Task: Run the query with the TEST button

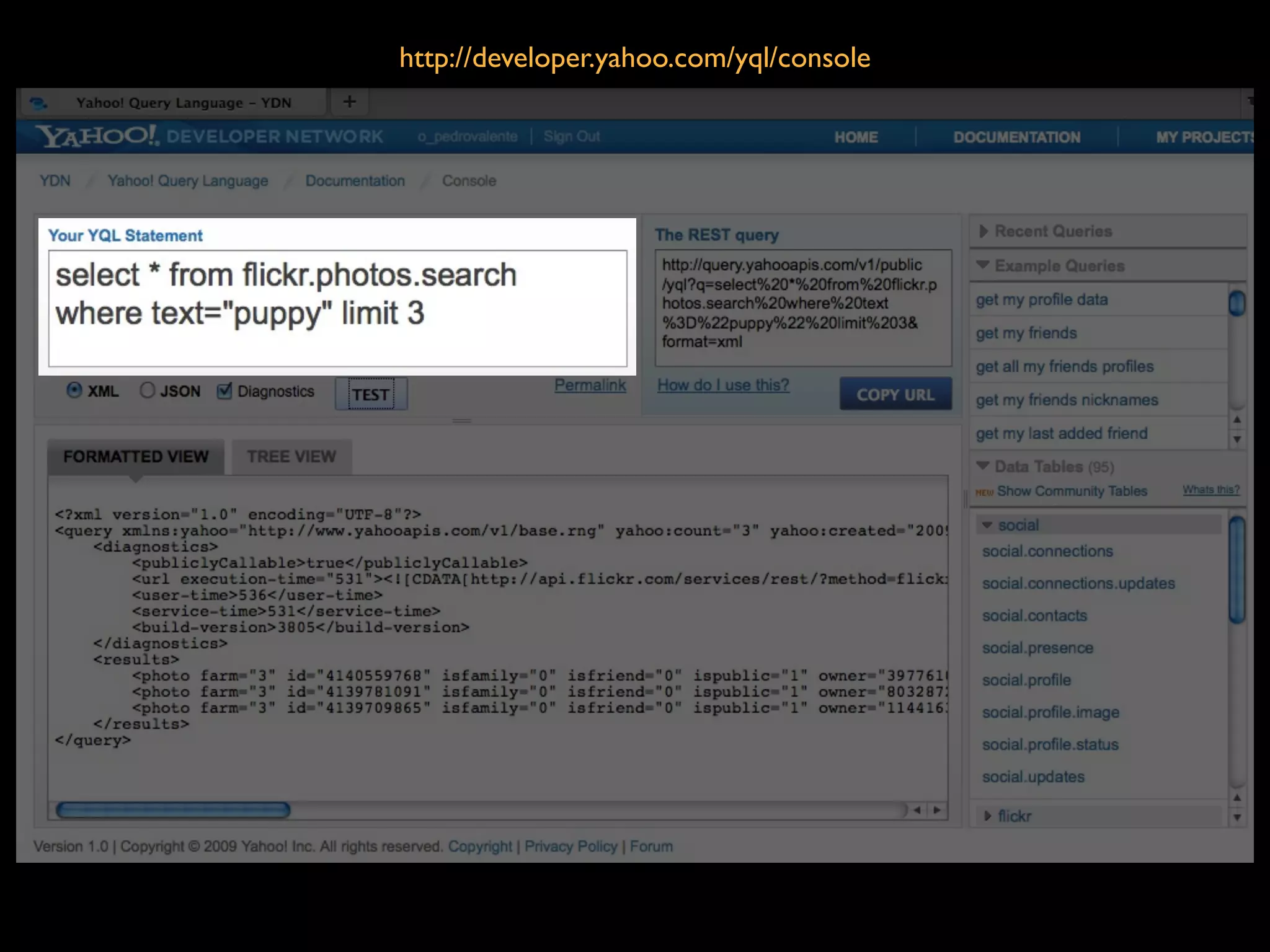Action: (x=371, y=394)
